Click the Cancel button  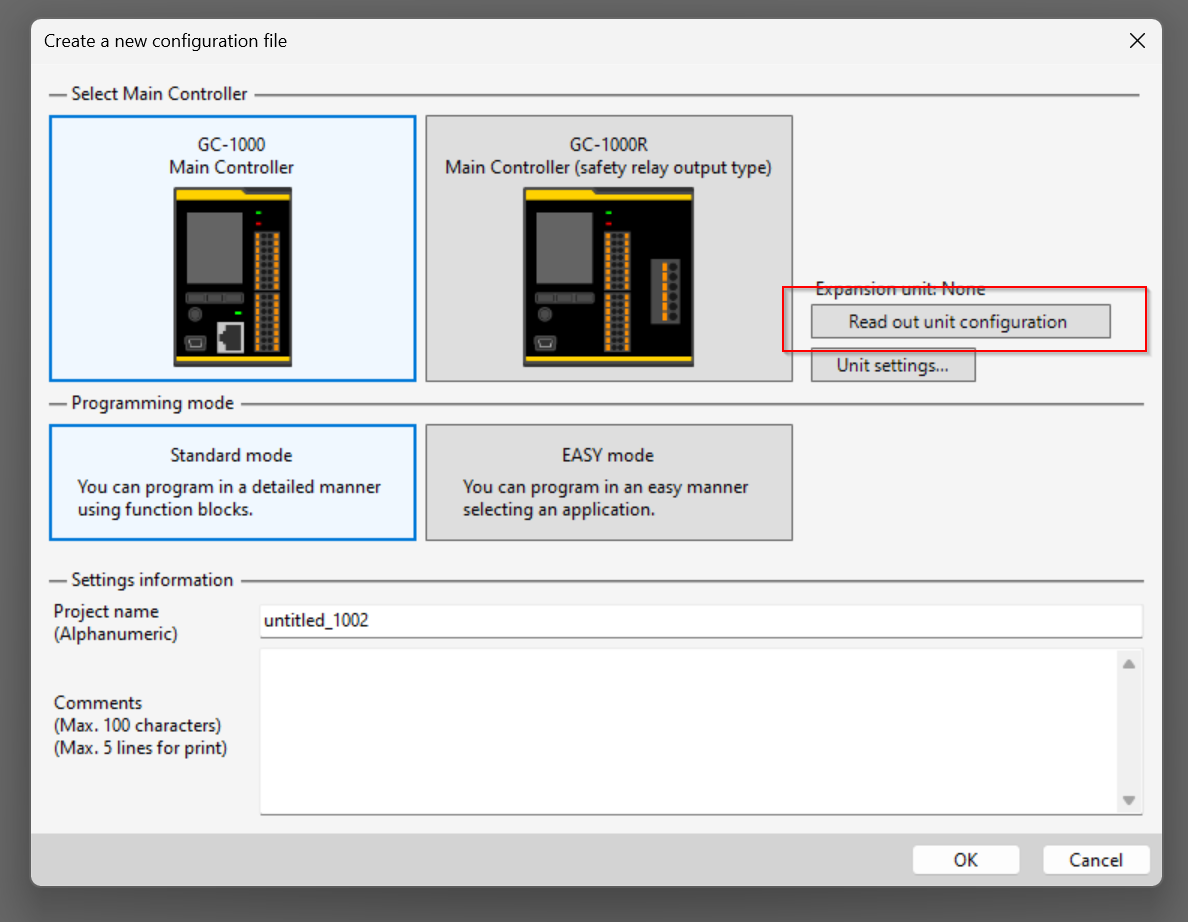point(1096,860)
